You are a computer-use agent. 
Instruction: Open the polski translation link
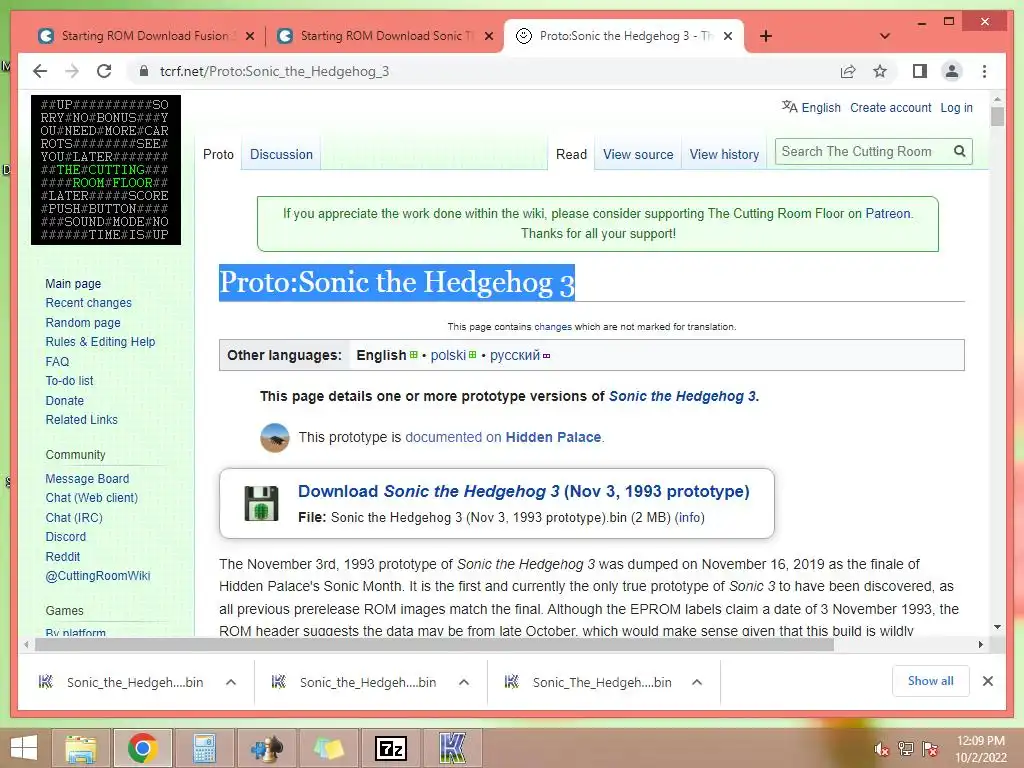click(x=448, y=355)
